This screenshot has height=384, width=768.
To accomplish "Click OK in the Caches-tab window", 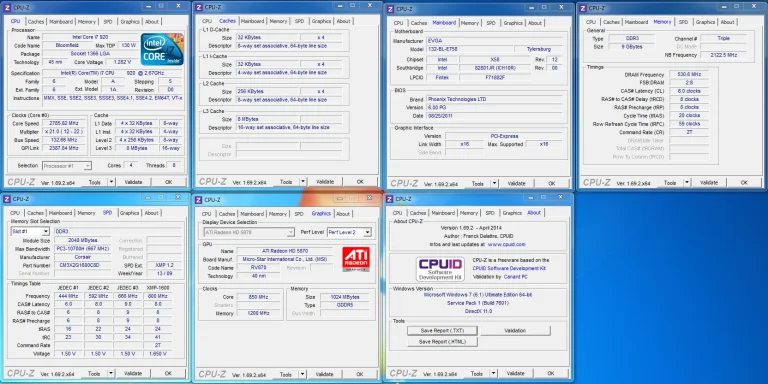I will tap(360, 182).
